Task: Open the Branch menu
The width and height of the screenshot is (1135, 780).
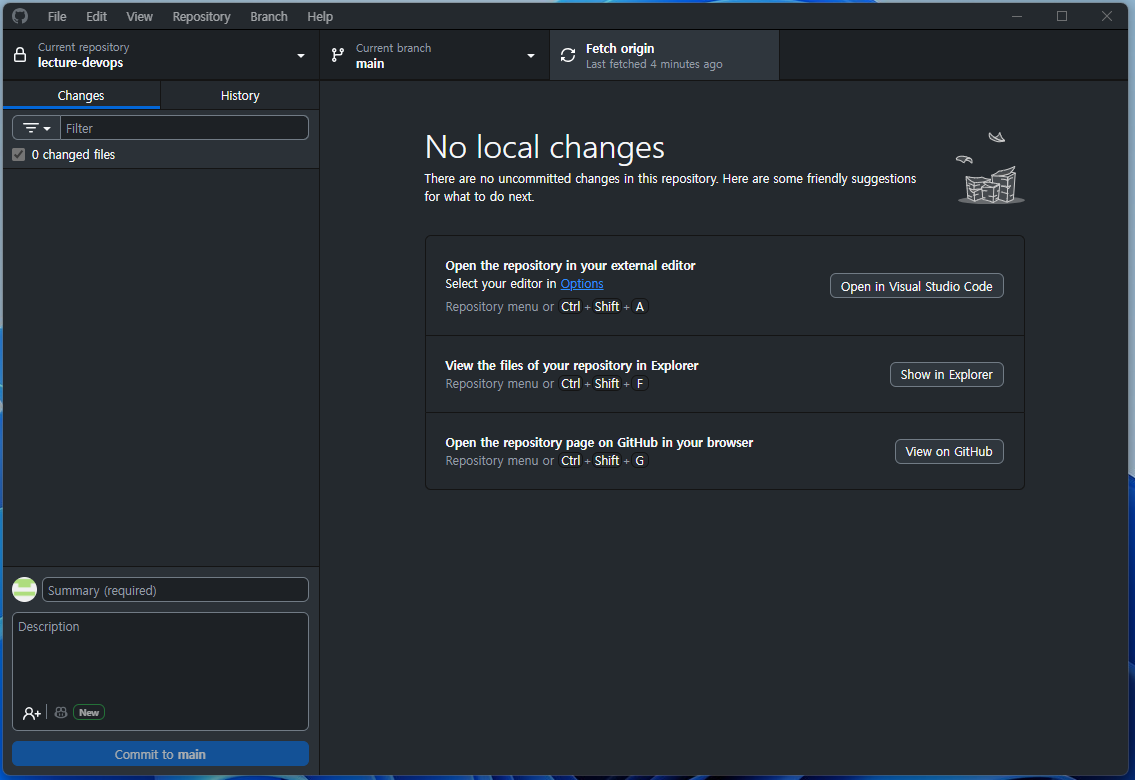Action: pos(268,17)
